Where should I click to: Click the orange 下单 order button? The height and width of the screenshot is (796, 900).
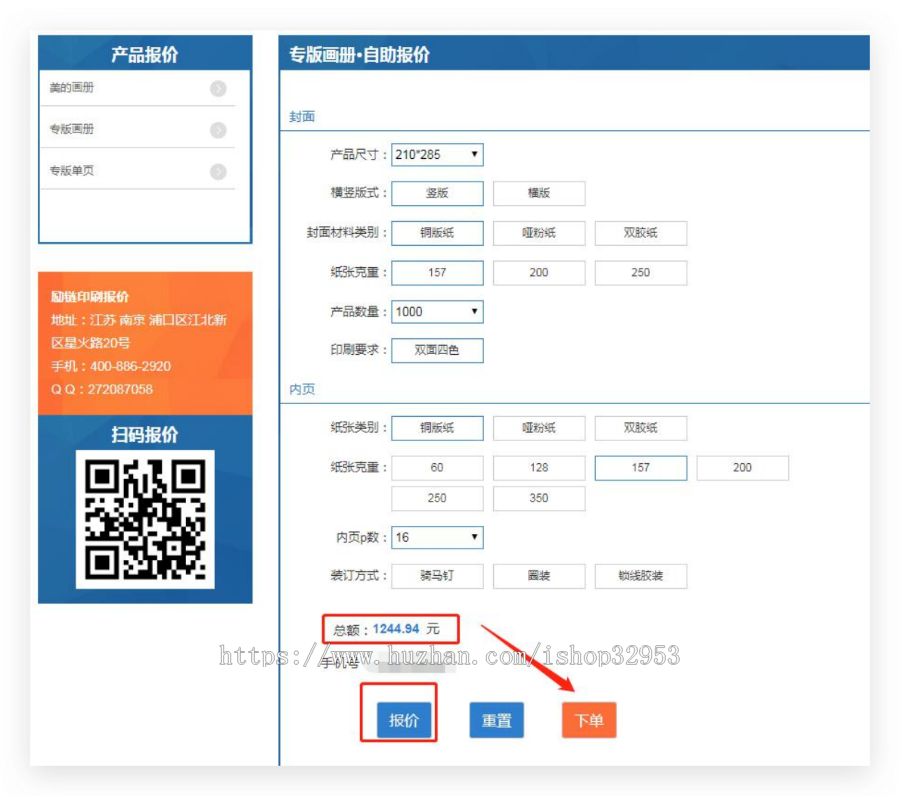click(589, 719)
